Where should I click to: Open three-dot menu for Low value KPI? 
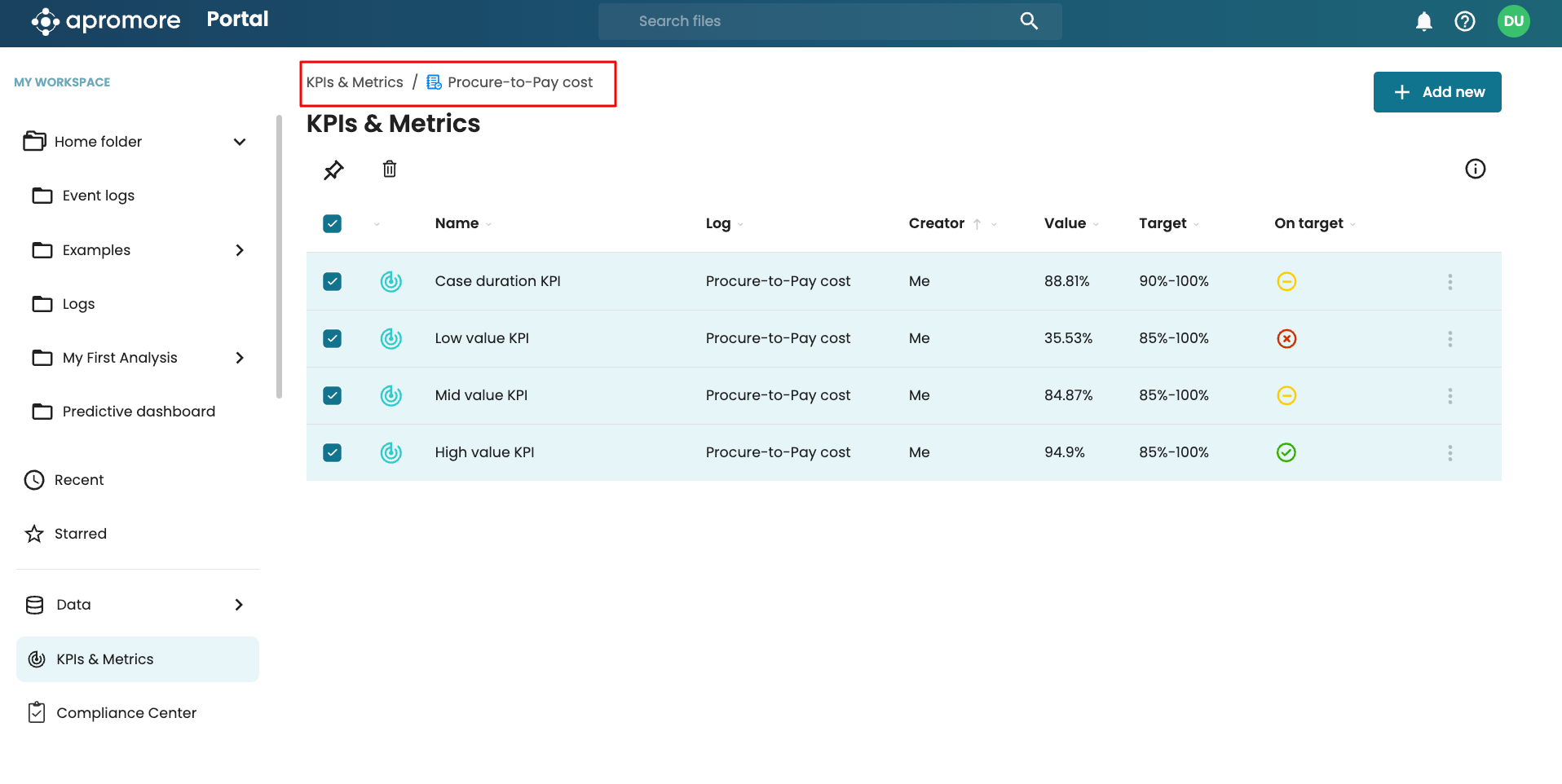coord(1449,339)
